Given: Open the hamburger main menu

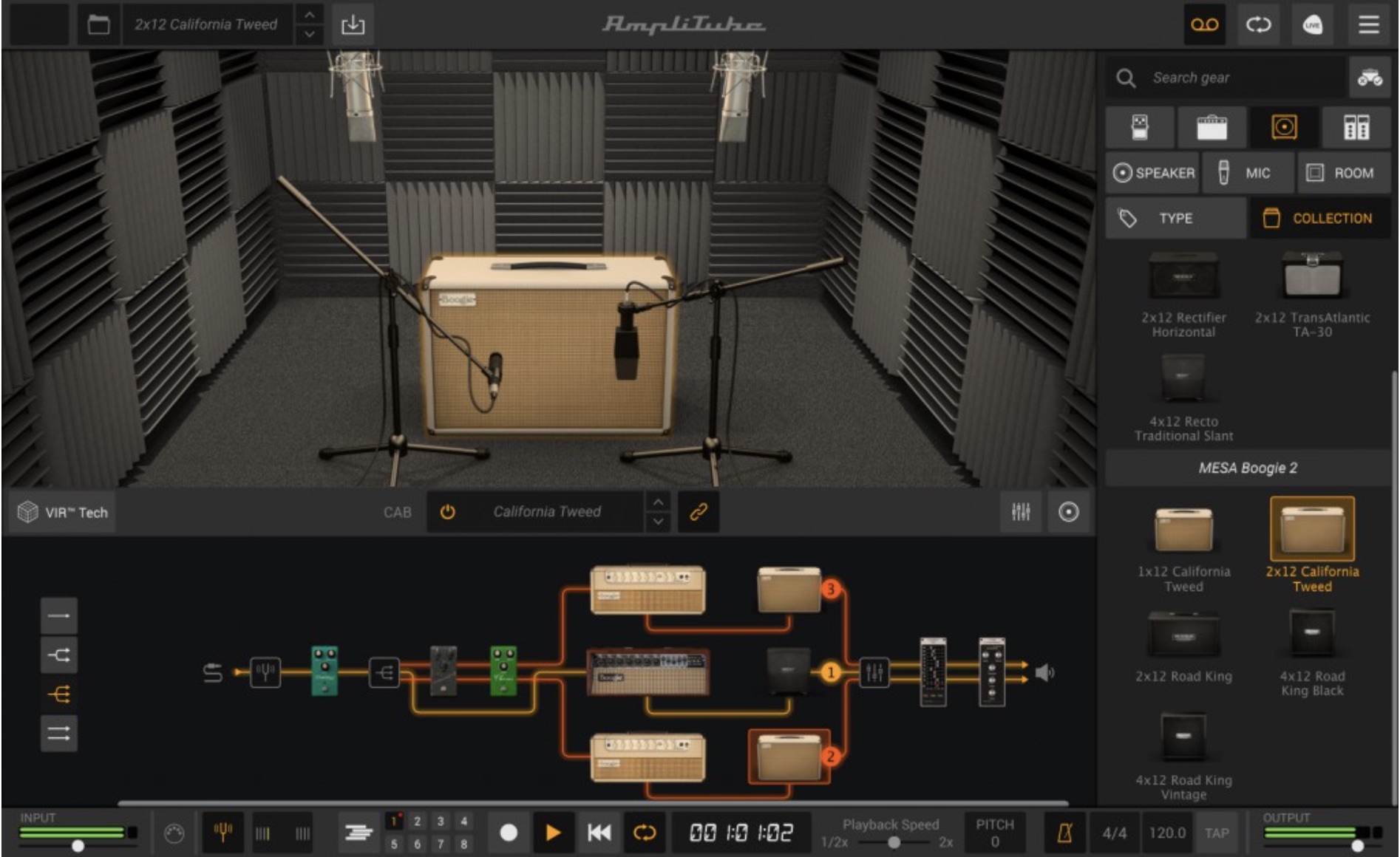Looking at the screenshot, I should tap(1368, 24).
